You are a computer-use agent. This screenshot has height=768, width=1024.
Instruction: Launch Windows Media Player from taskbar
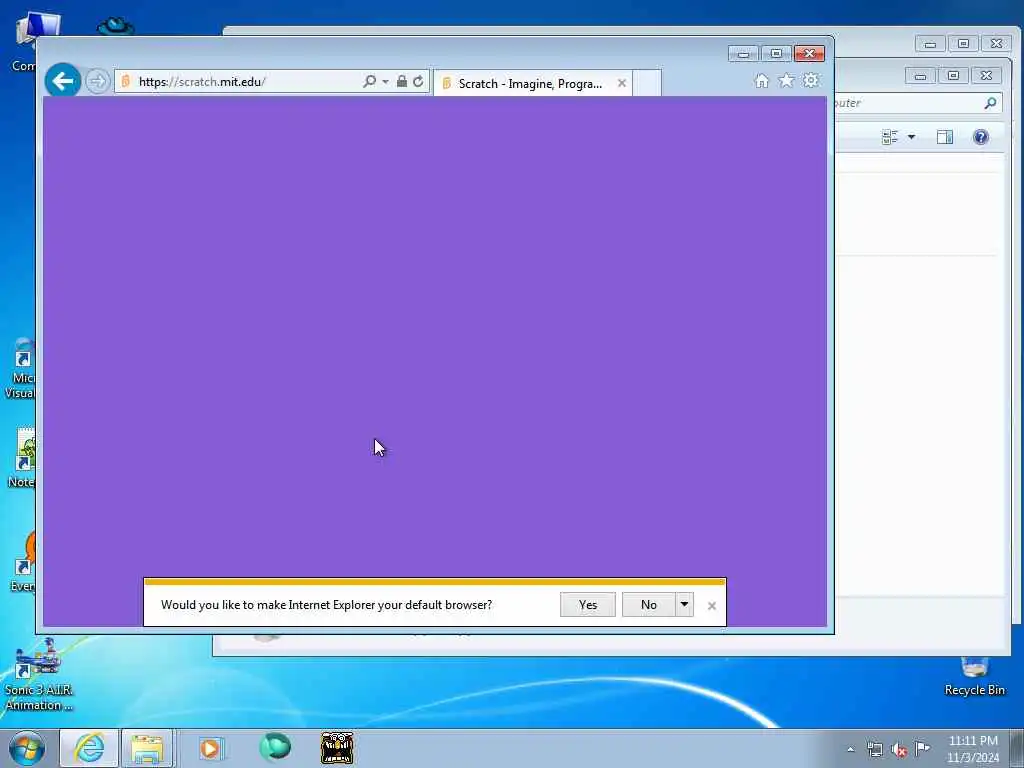pos(210,748)
